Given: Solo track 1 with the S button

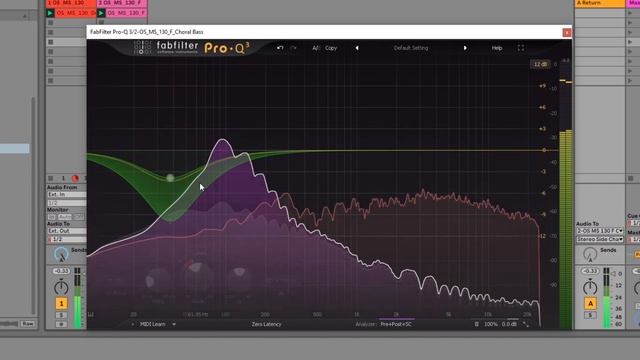Looking at the screenshot, I should point(61,315).
